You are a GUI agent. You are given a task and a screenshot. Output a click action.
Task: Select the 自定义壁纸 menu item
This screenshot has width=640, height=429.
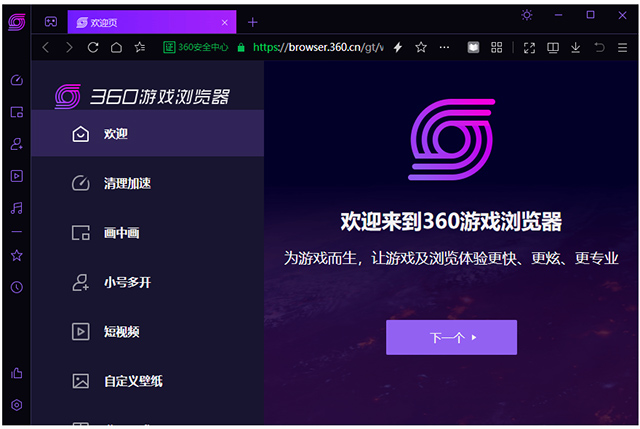pyautogui.click(x=147, y=381)
